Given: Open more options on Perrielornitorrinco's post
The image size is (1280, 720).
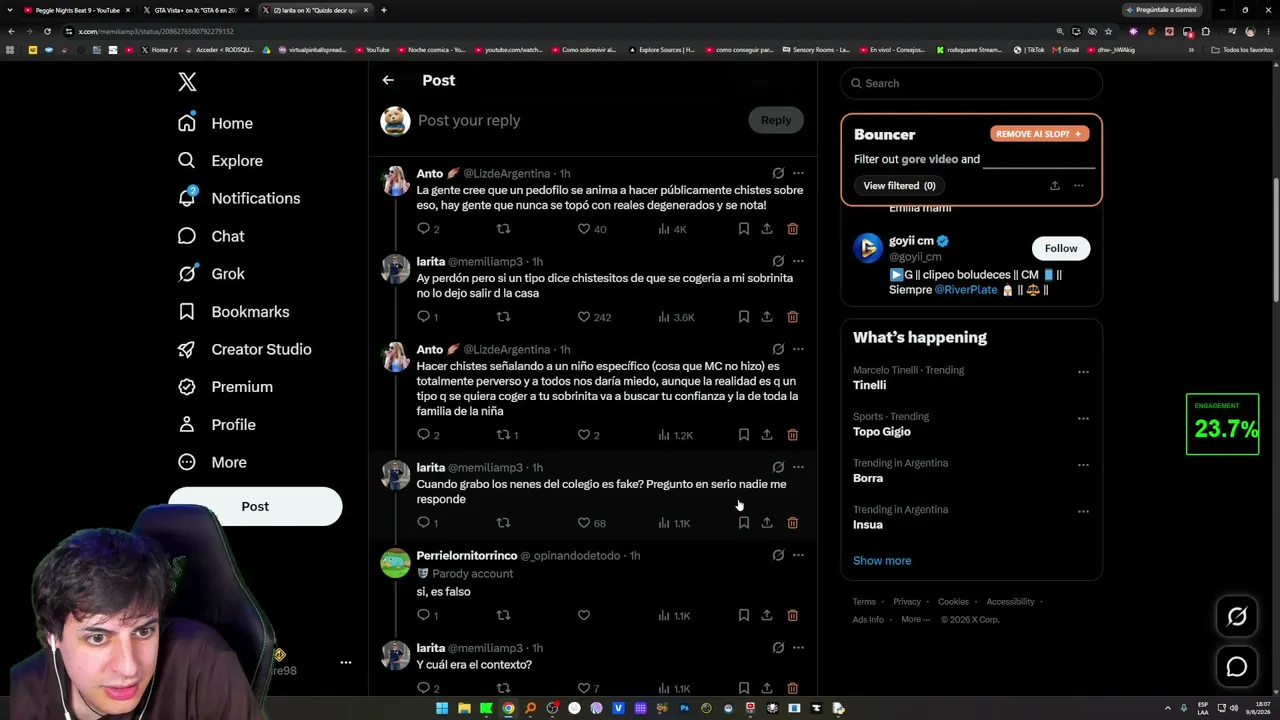Looking at the screenshot, I should point(798,555).
